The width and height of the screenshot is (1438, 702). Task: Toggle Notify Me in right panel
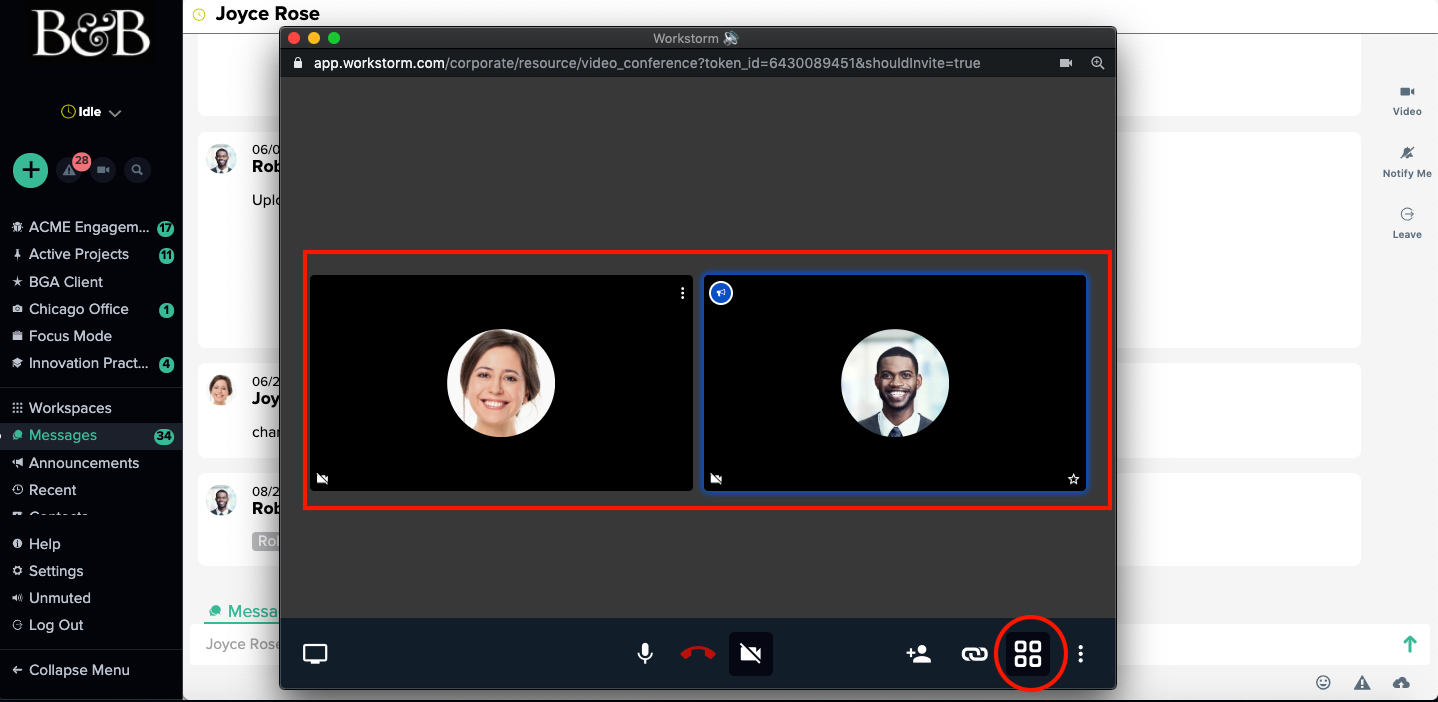[1407, 162]
